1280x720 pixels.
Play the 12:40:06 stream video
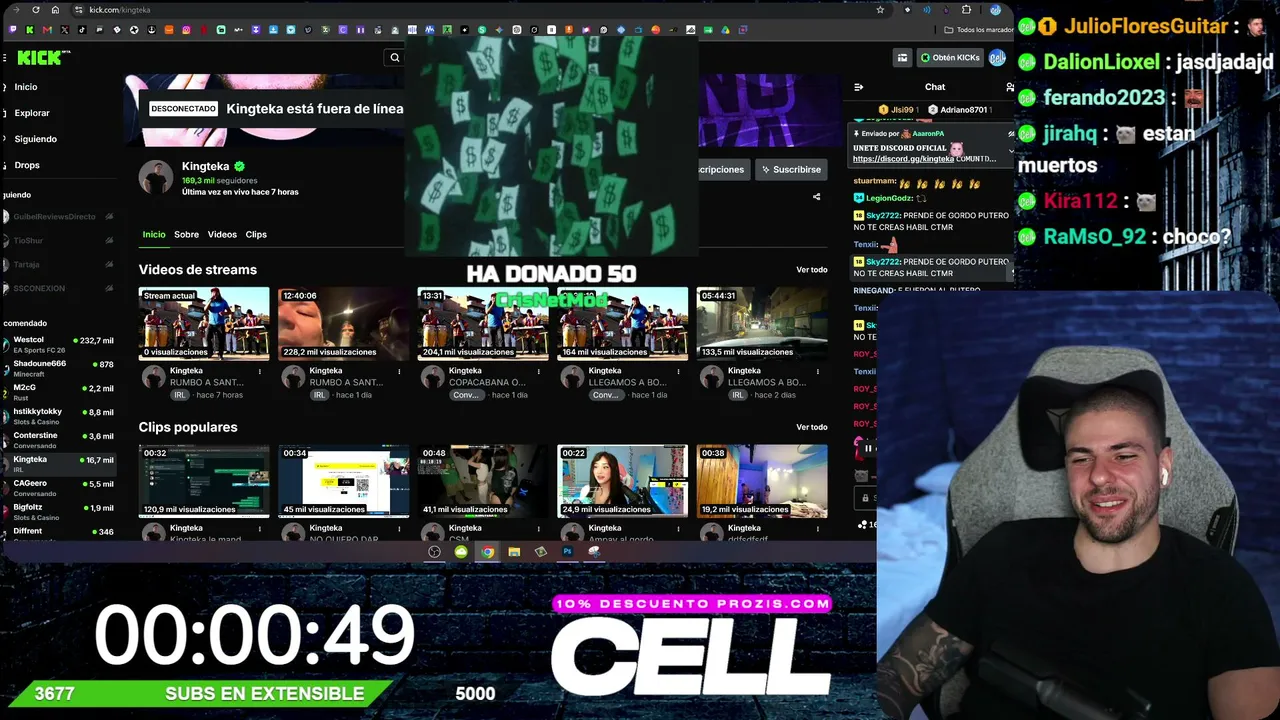tap(343, 323)
